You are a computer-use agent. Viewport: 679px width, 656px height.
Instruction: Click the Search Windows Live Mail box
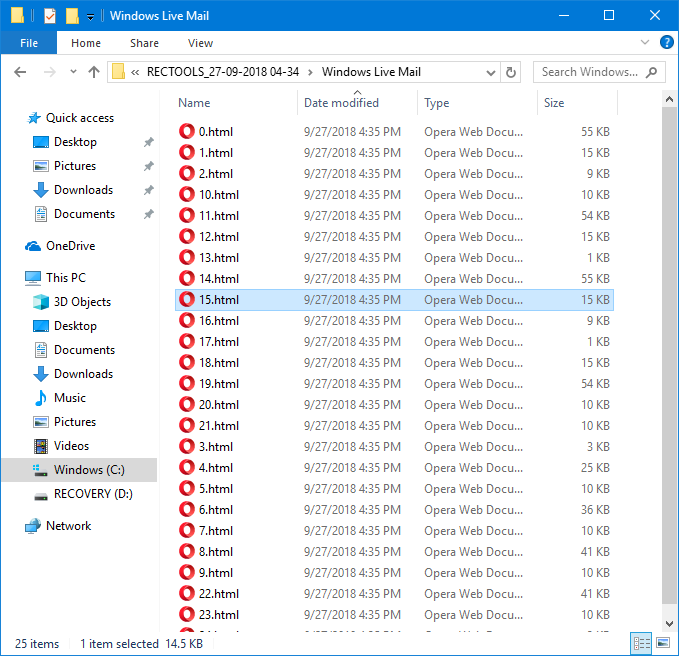pyautogui.click(x=599, y=72)
